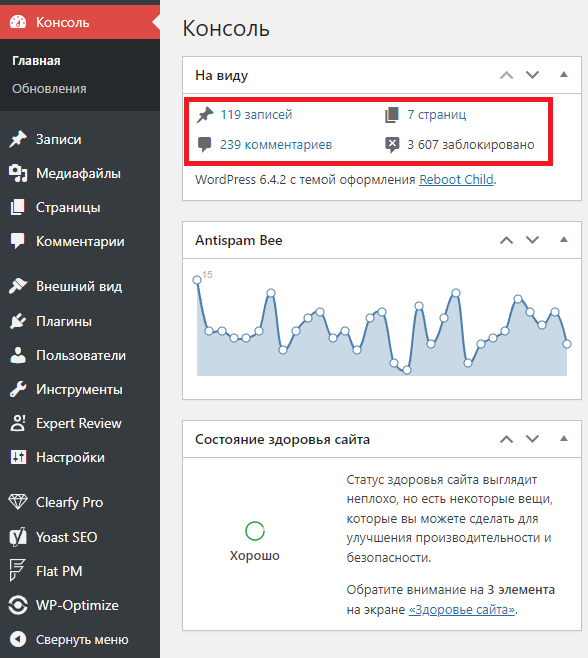Toggle the Состояние здоровья сайта panel triangle

tap(564, 439)
